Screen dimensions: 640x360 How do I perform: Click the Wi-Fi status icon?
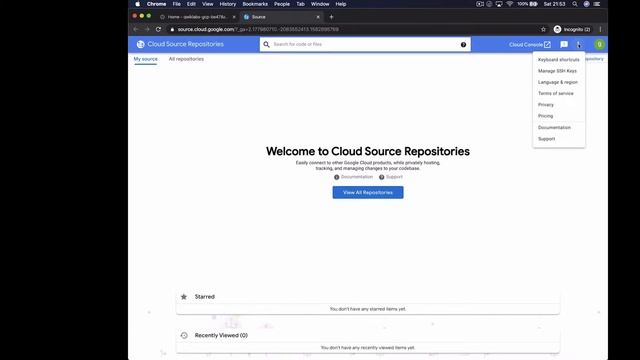510,4
